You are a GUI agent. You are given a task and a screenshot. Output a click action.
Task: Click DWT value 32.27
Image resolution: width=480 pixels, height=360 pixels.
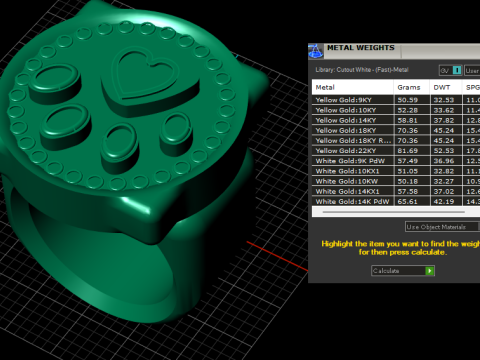(x=444, y=181)
